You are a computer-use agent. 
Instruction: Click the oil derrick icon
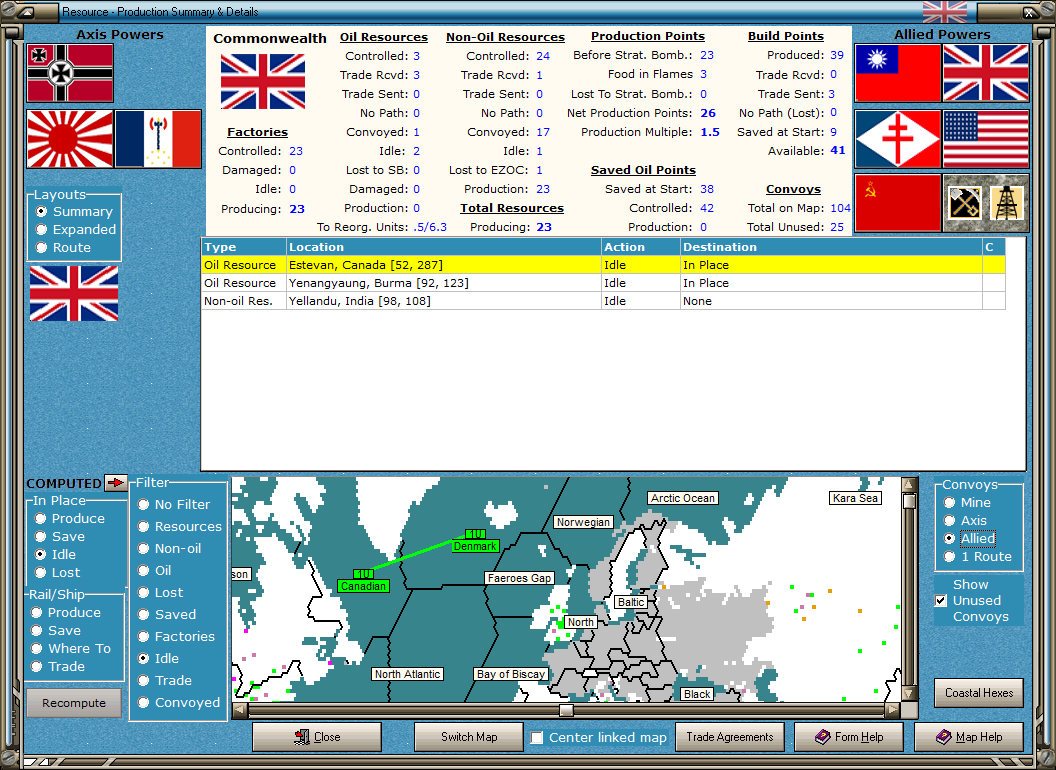point(1007,203)
